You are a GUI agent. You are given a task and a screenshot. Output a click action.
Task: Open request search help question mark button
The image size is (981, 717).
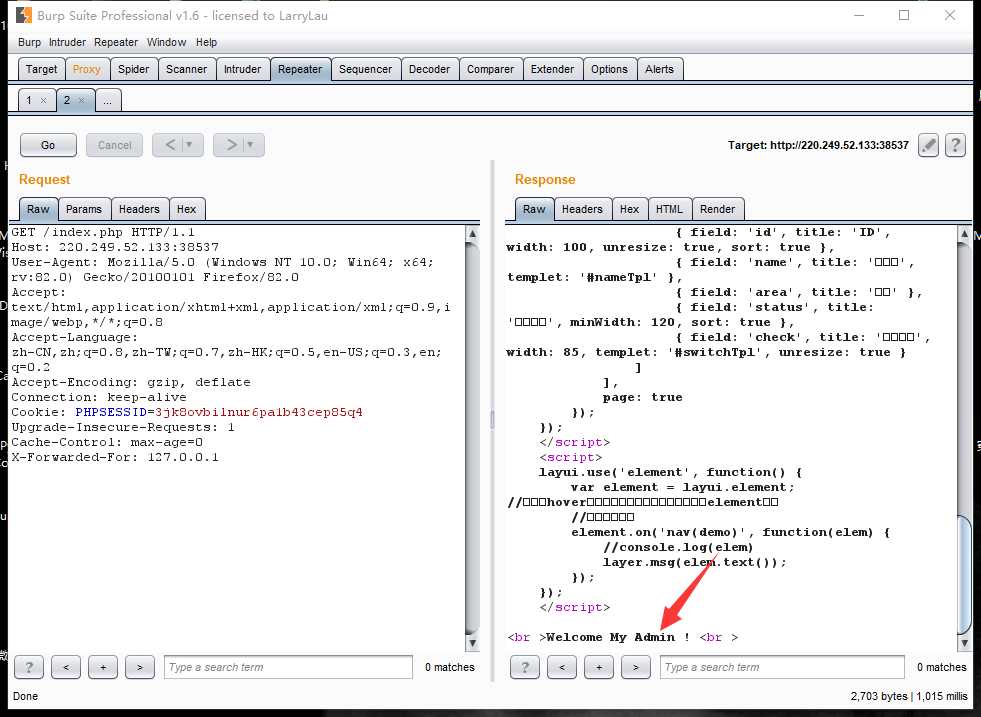click(29, 668)
